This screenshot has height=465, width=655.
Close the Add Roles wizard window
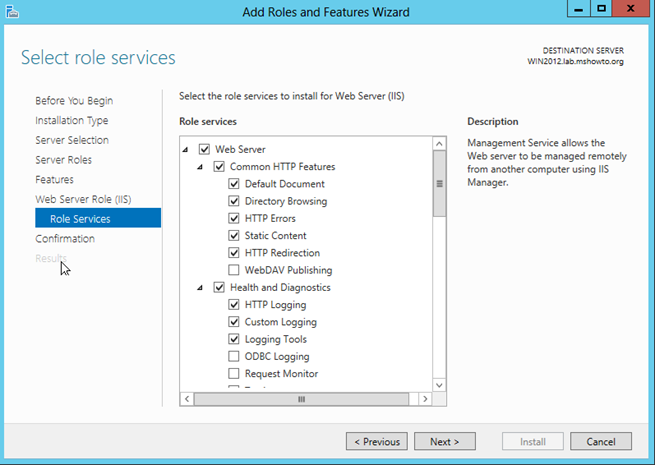tap(631, 8)
